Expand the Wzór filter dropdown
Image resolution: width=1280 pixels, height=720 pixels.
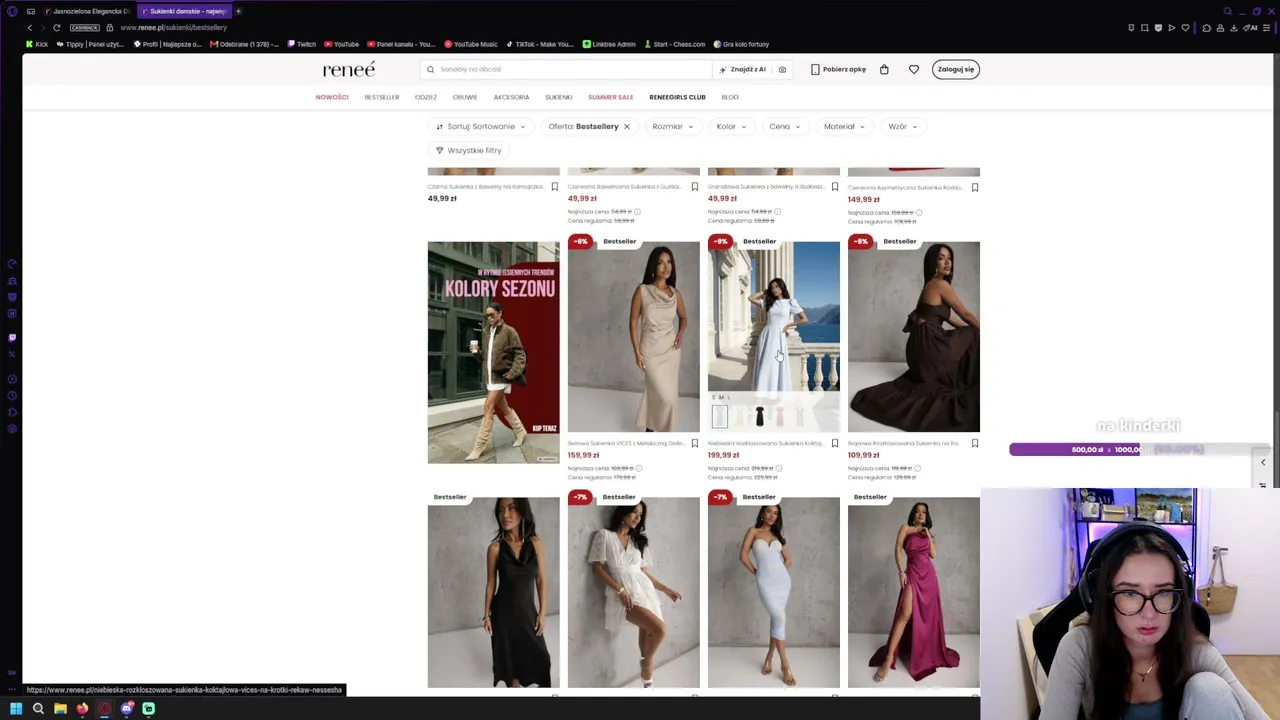(903, 126)
